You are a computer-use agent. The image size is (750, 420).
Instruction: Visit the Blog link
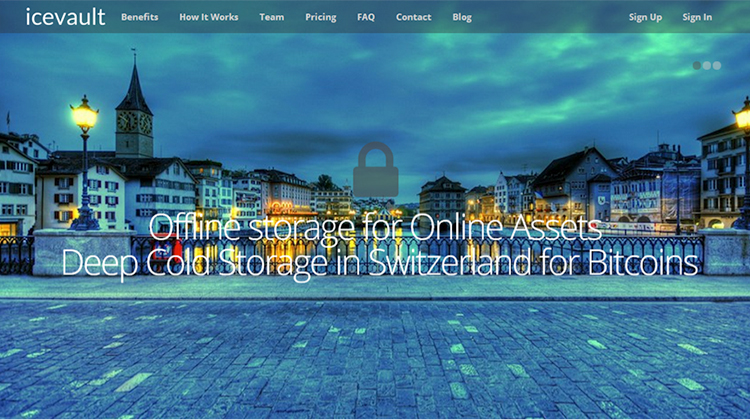462,17
